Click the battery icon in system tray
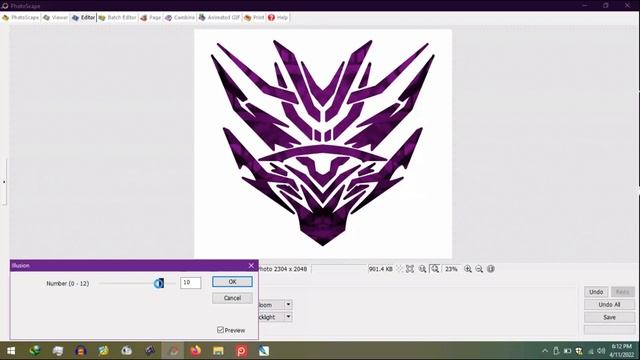The image size is (640, 360). point(567,351)
